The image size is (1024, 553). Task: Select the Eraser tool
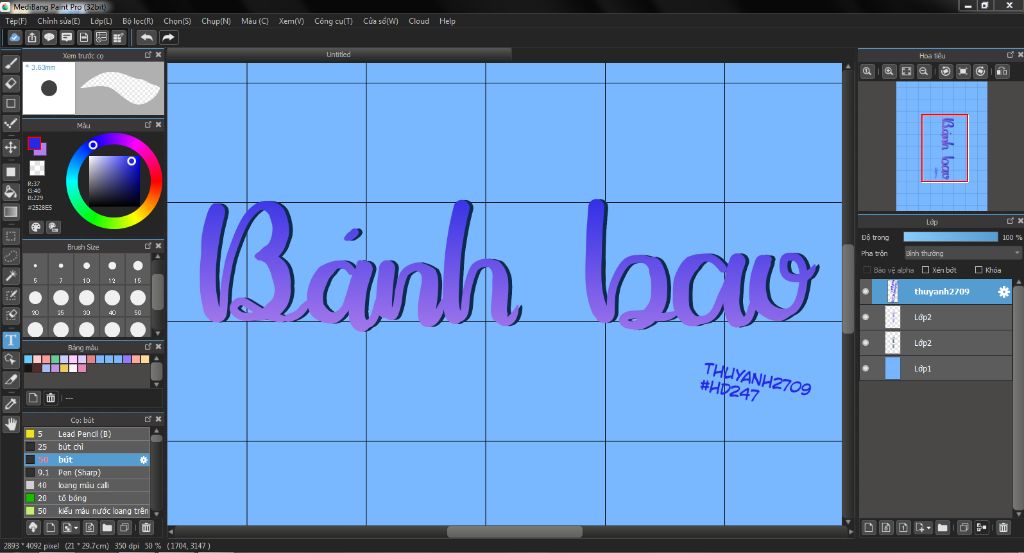point(10,84)
